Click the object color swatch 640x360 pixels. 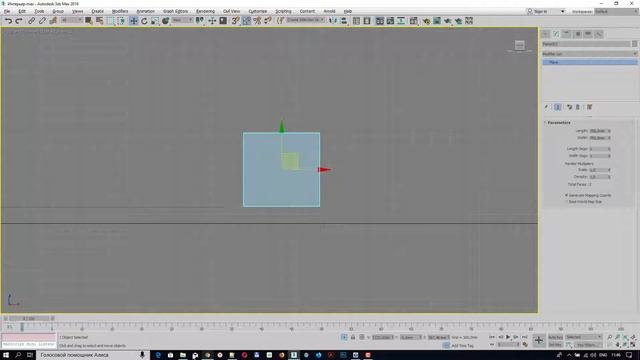click(x=635, y=44)
